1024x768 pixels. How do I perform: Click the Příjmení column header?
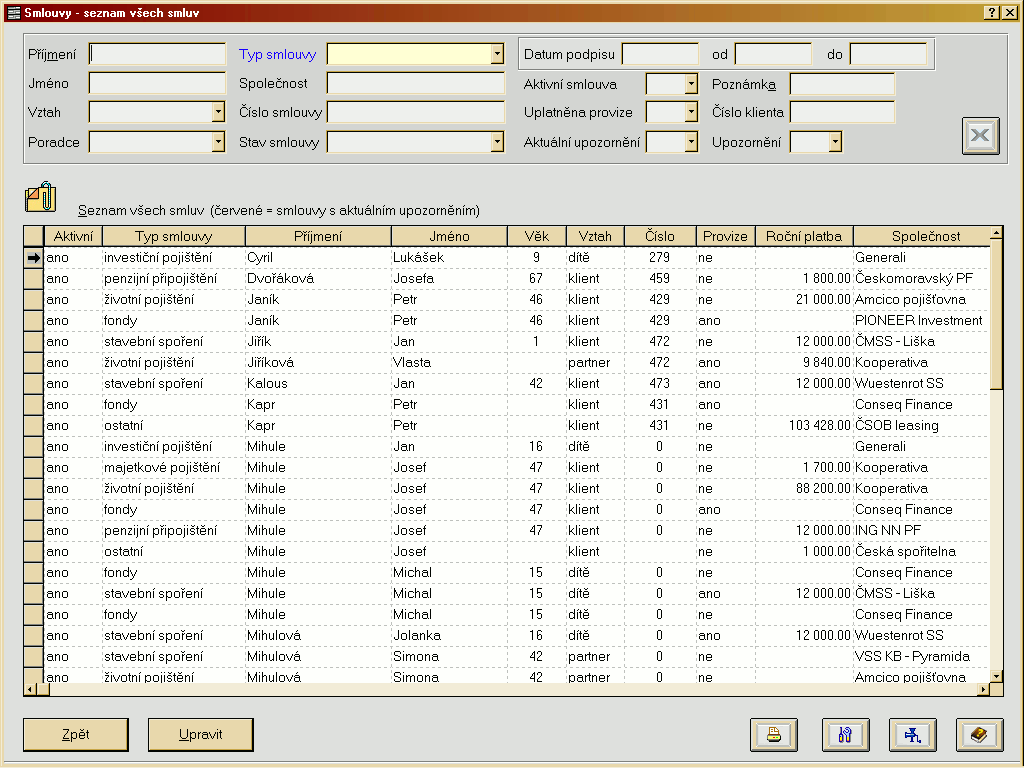tap(317, 237)
